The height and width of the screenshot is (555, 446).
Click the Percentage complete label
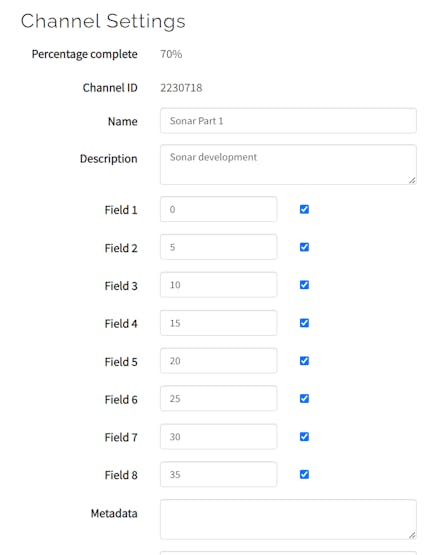[85, 54]
